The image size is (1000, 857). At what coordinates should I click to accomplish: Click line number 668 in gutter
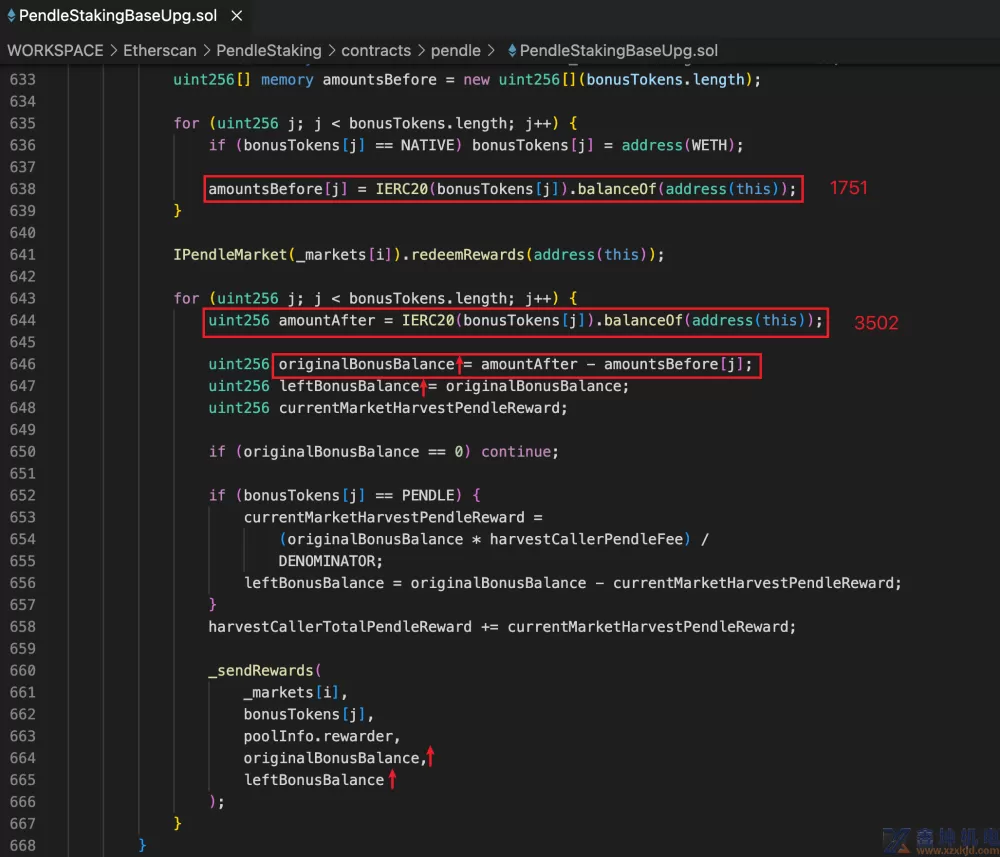pyautogui.click(x=22, y=846)
